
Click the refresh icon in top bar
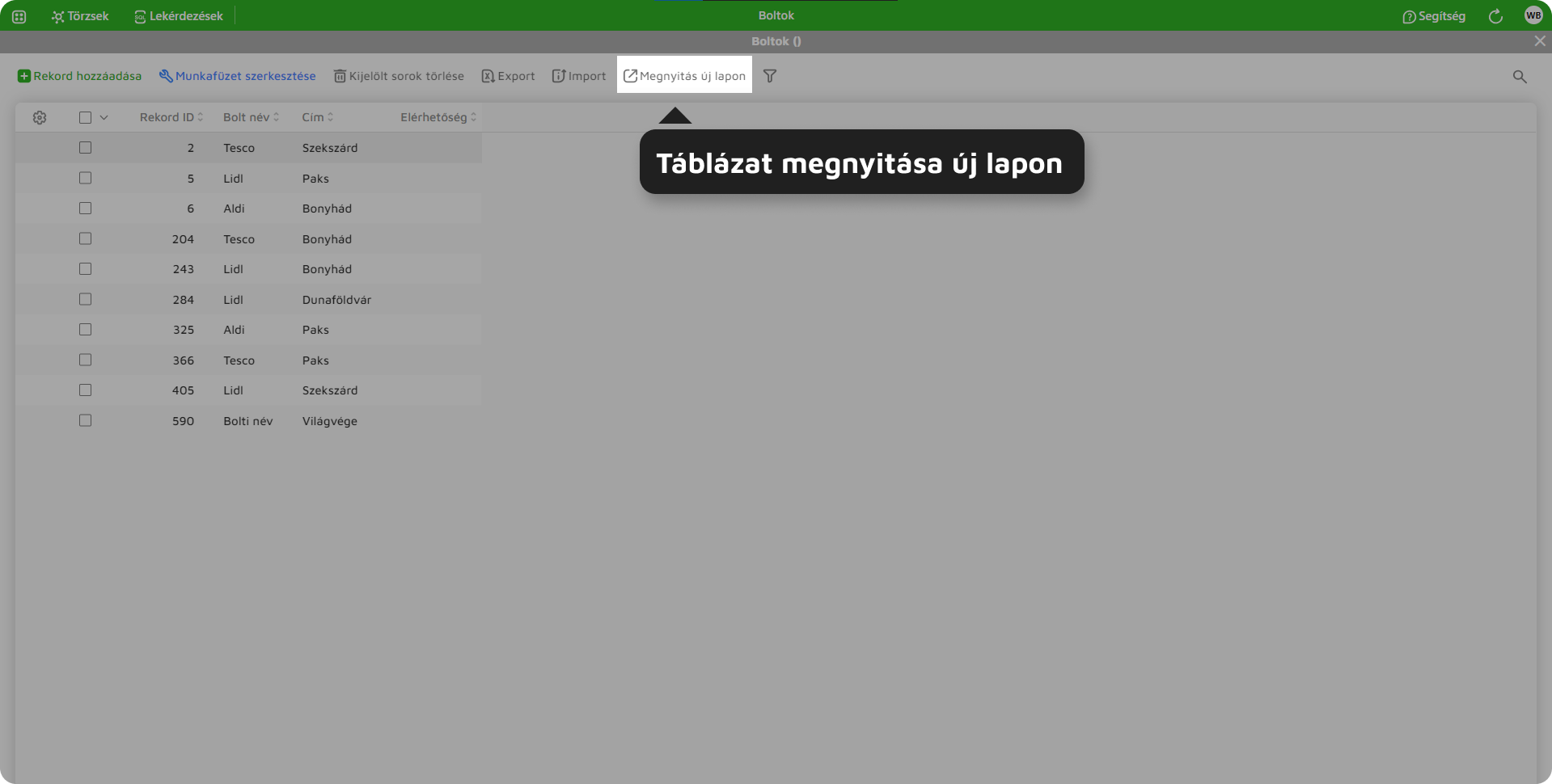tap(1495, 16)
